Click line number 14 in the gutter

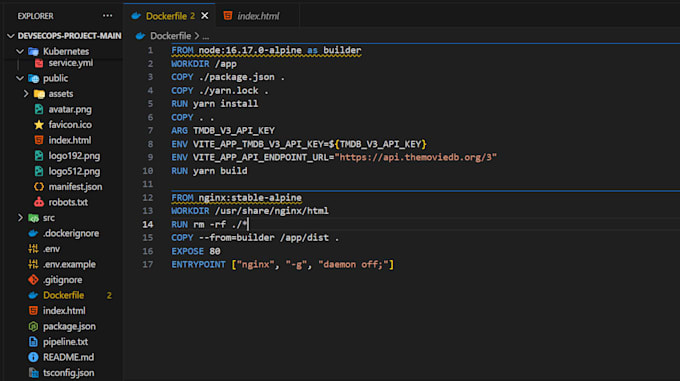click(147, 225)
